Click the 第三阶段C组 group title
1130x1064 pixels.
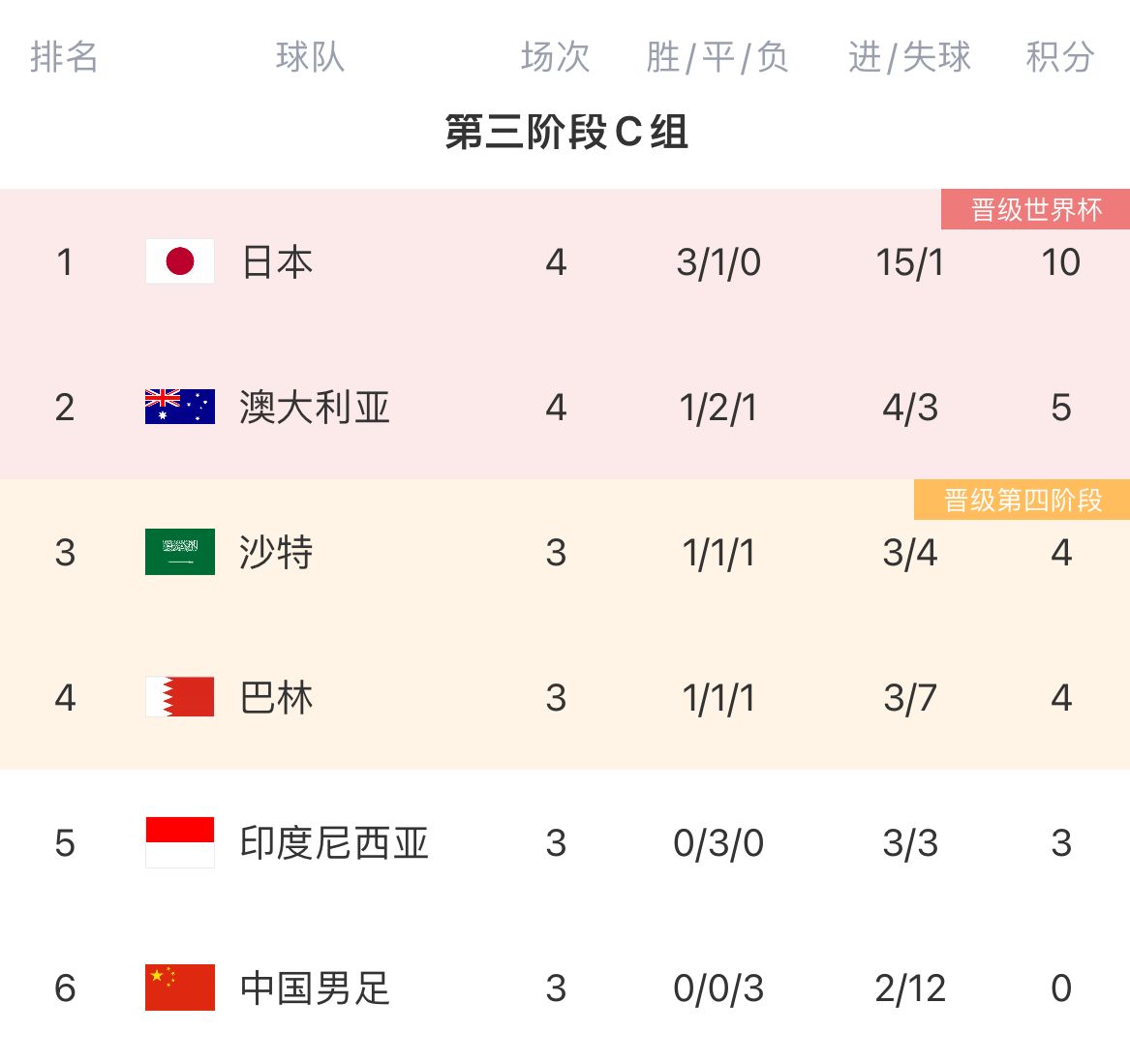[x=566, y=132]
